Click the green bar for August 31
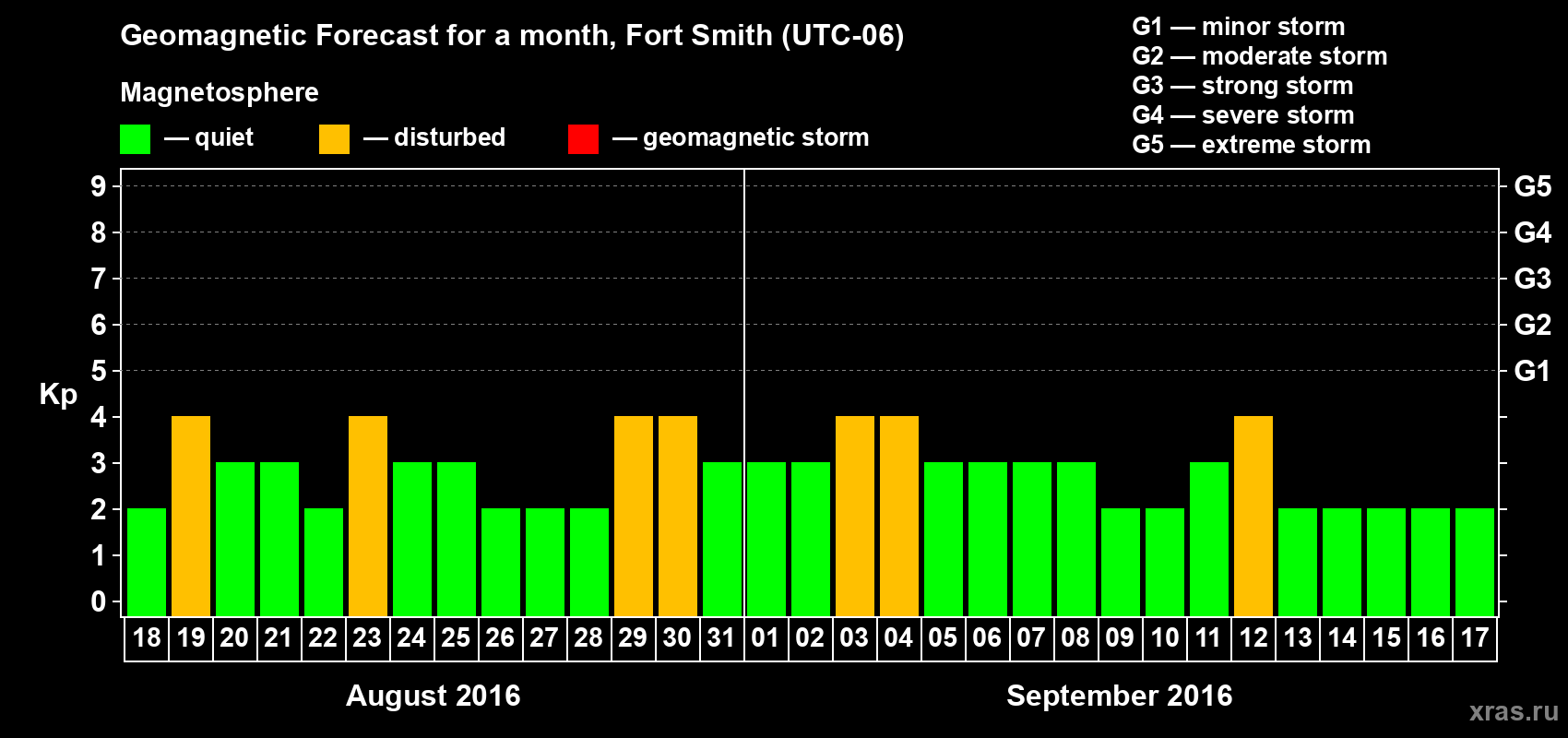 [x=722, y=539]
